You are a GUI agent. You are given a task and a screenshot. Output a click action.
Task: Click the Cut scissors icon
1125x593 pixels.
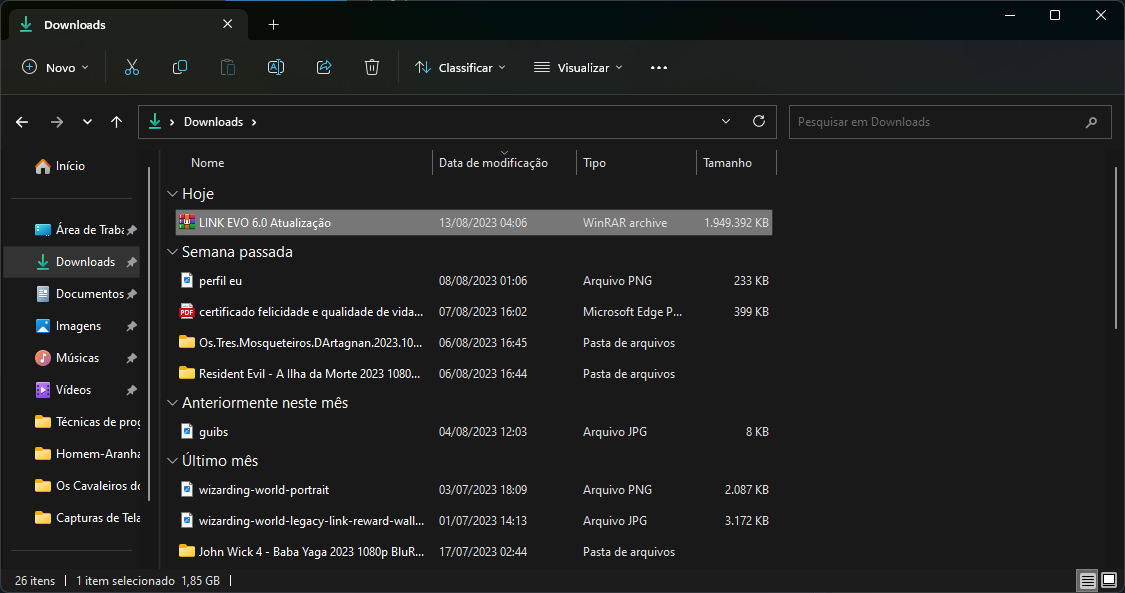coord(131,67)
